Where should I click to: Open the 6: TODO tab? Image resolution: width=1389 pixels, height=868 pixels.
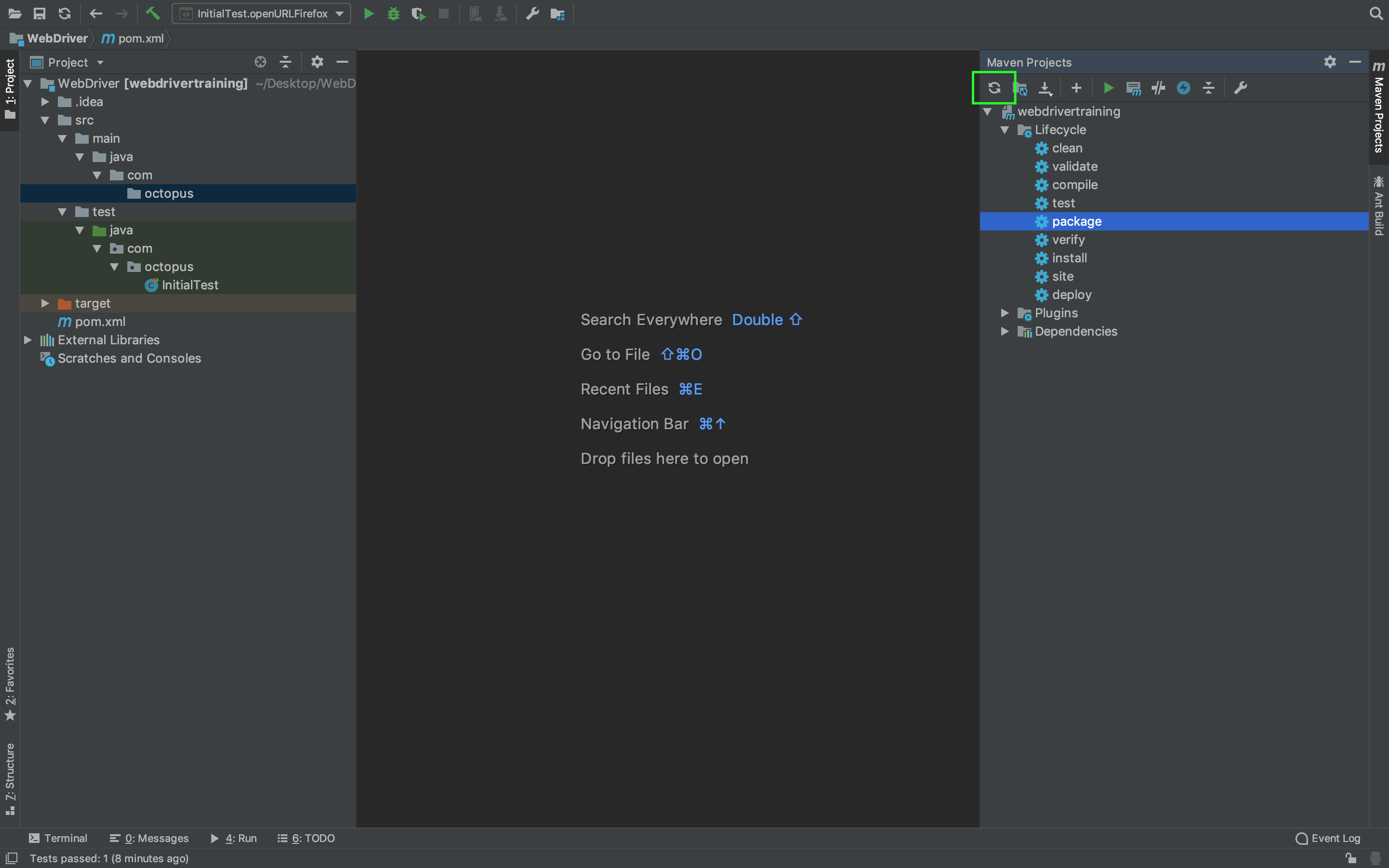click(307, 838)
